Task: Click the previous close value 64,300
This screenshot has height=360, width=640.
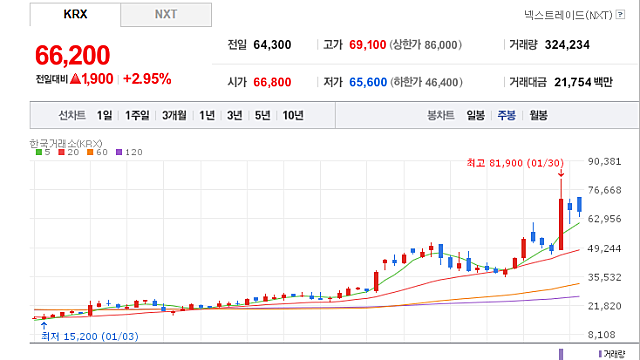Action: pyautogui.click(x=272, y=45)
